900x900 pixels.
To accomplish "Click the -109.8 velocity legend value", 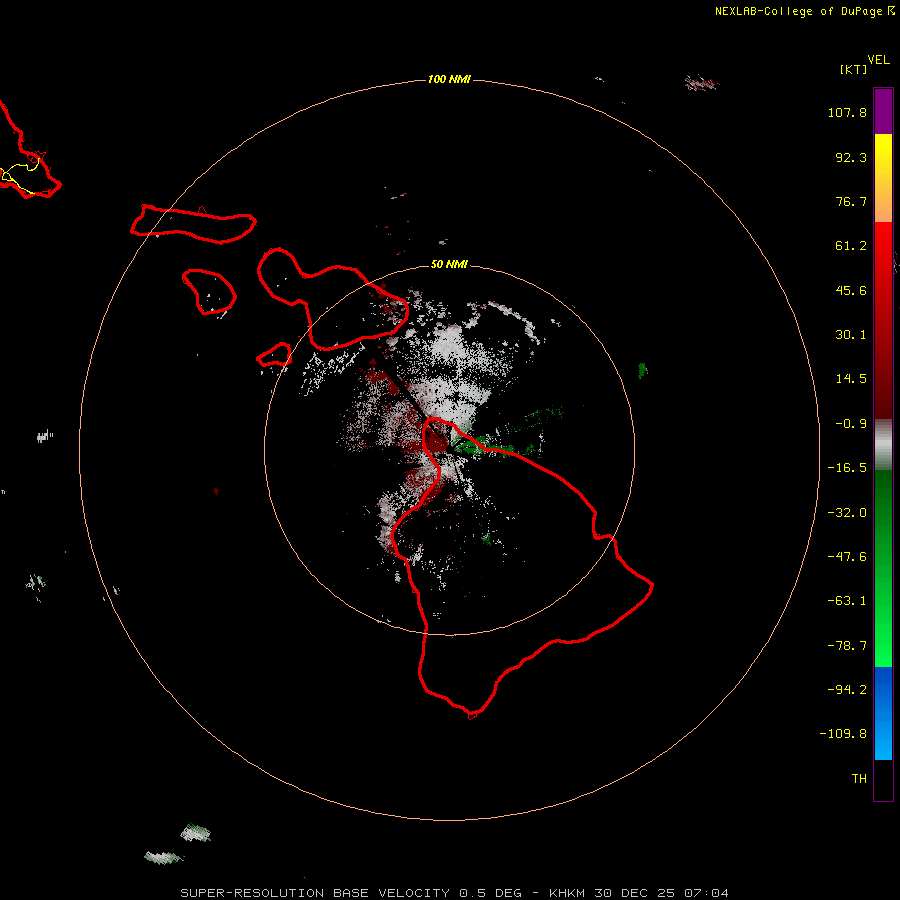I will tap(843, 734).
